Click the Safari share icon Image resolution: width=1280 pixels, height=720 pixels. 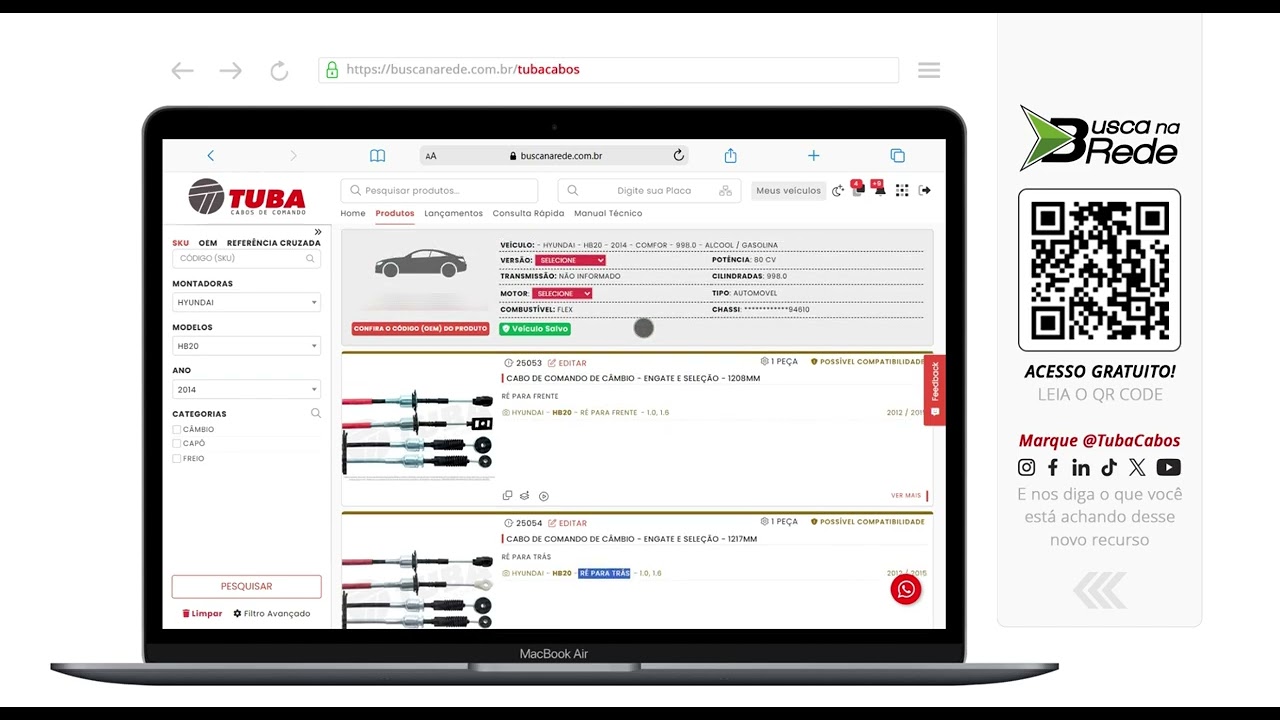pyautogui.click(x=730, y=155)
